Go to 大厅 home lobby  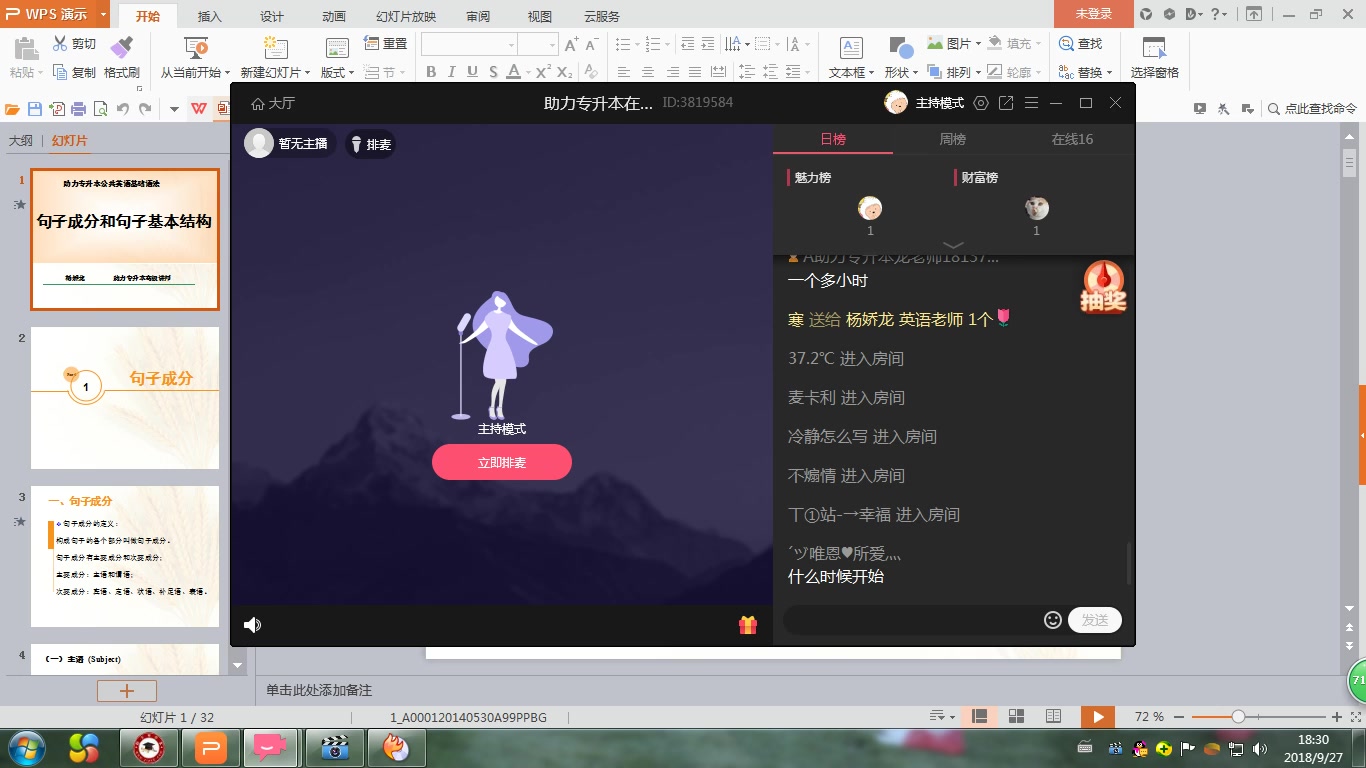point(273,103)
